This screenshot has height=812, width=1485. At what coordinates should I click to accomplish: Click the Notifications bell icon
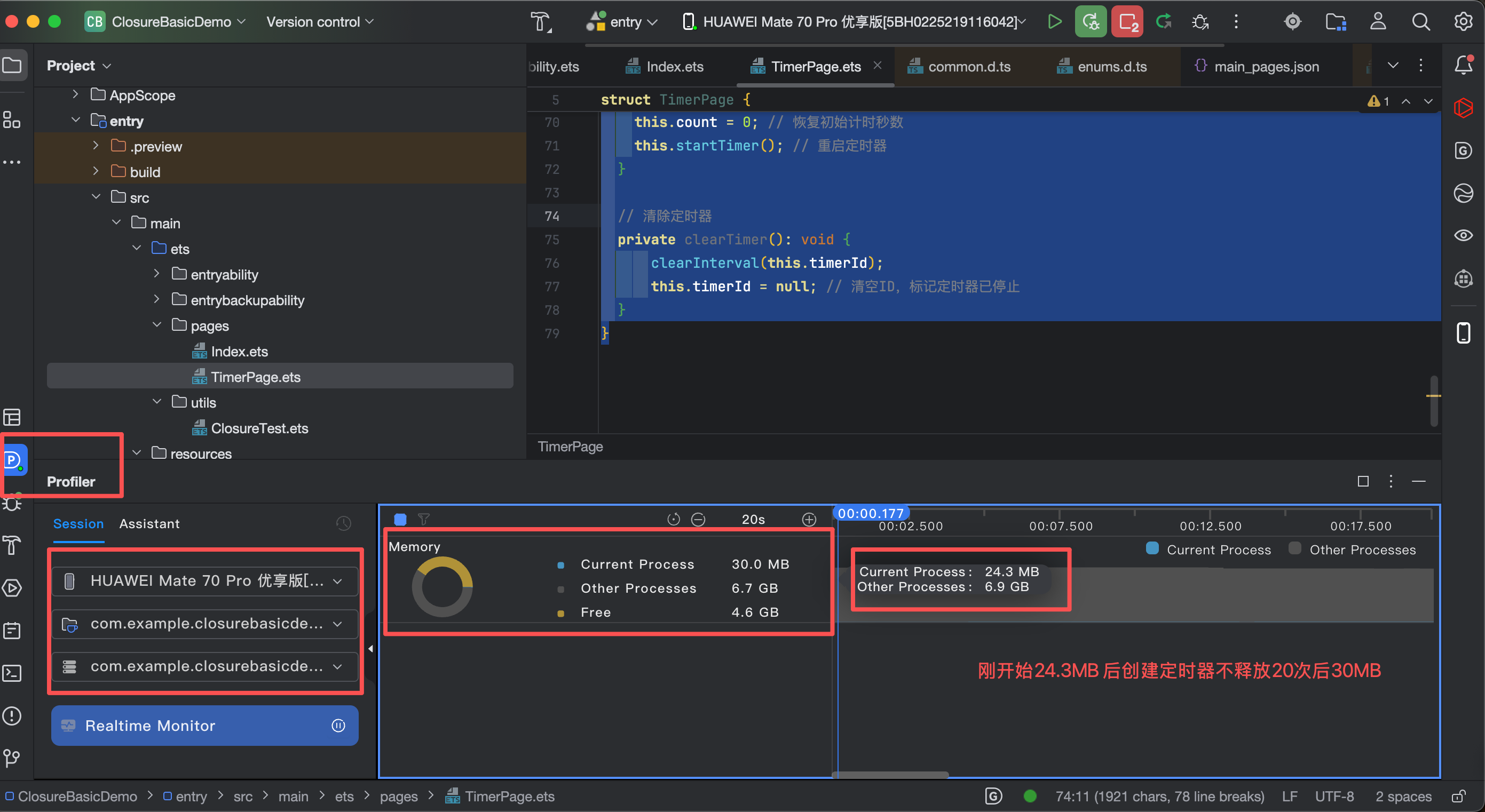pyautogui.click(x=1463, y=65)
